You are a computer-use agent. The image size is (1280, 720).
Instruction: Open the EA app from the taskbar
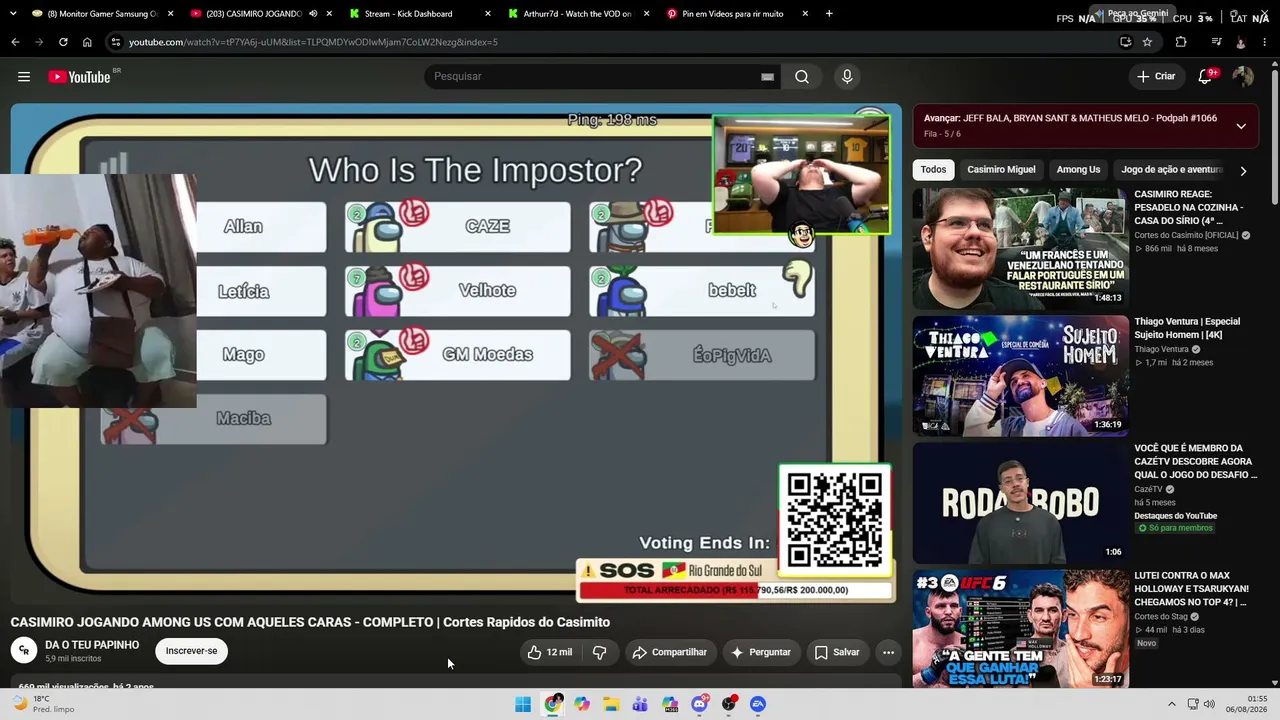[758, 704]
